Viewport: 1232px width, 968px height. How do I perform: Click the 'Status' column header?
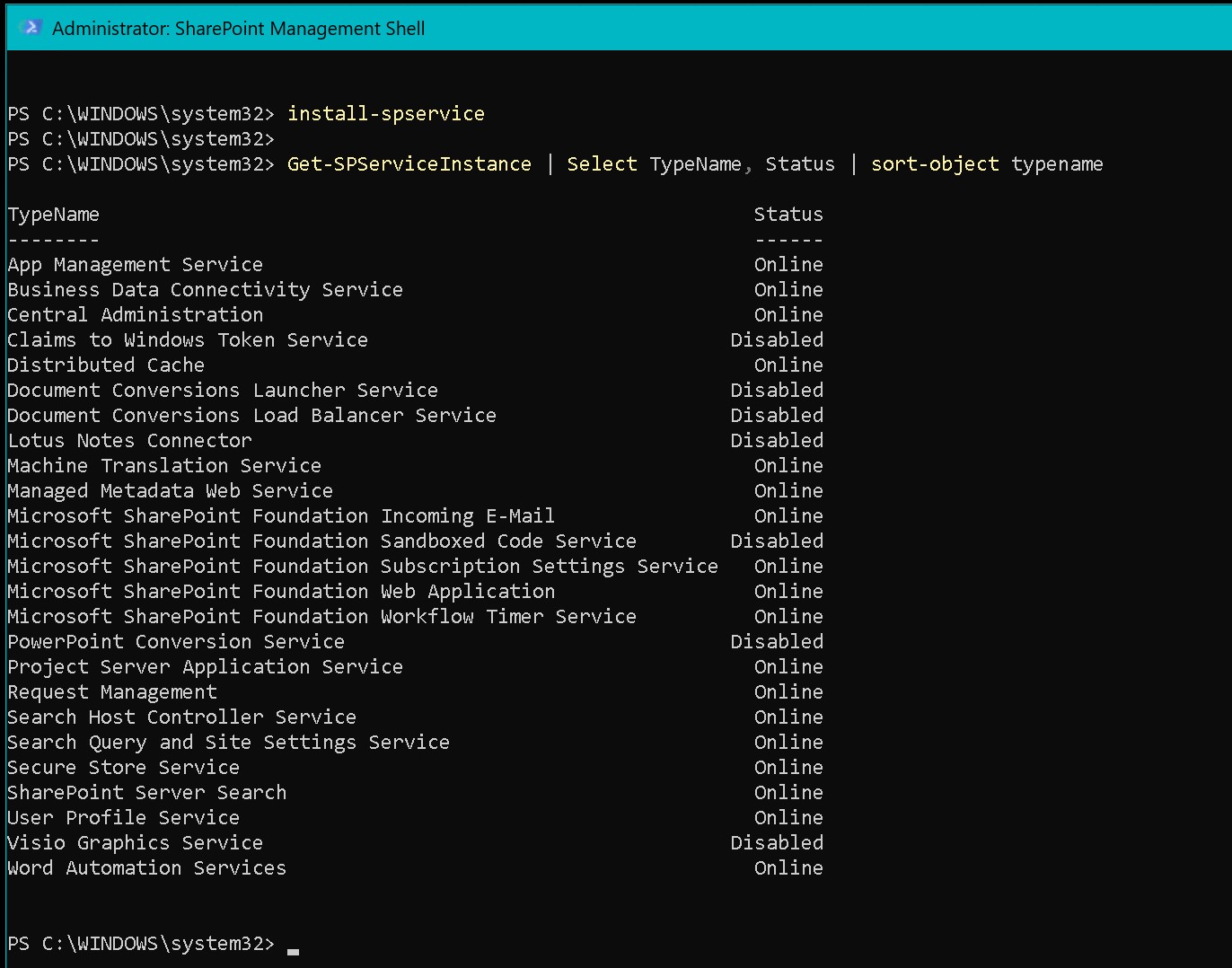(x=788, y=215)
